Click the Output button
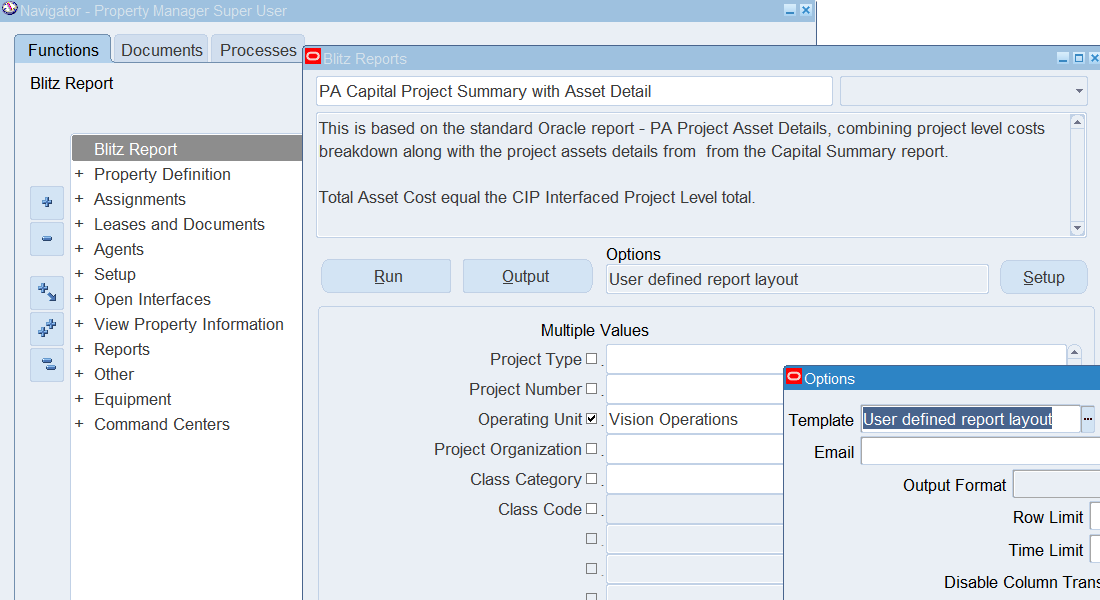This screenshot has width=1100, height=600. (x=527, y=276)
